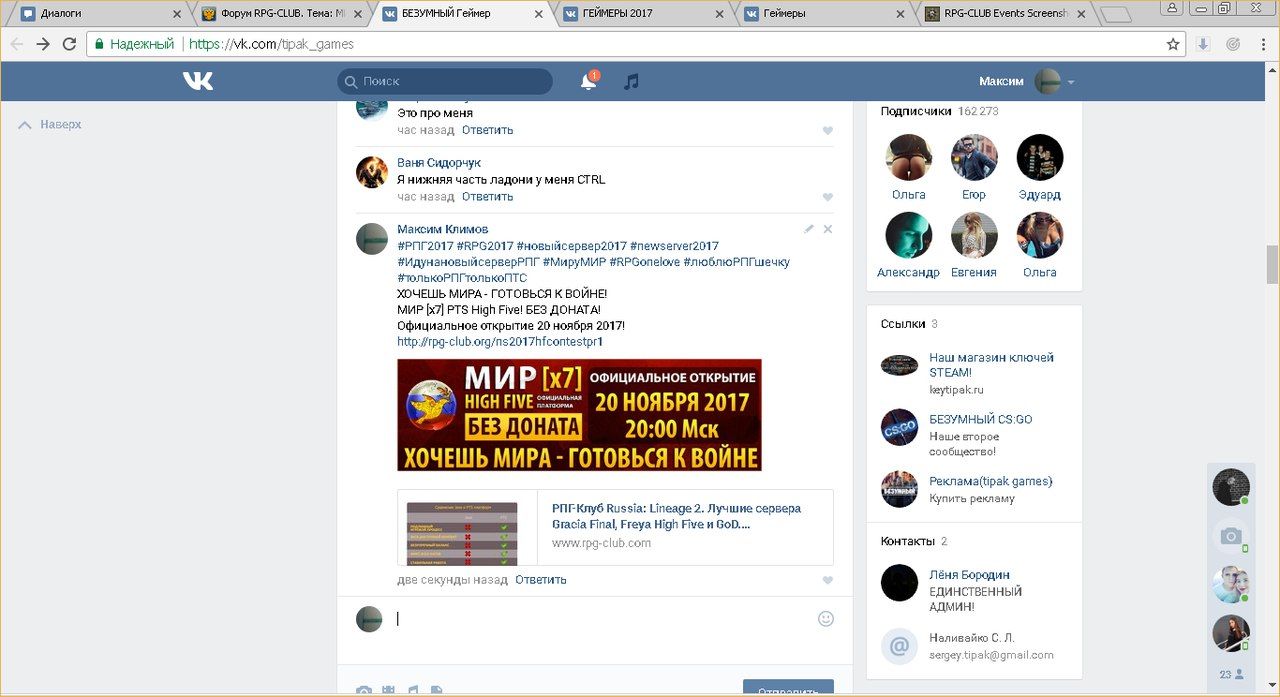Edit Максим Климов's comment with pencil icon
The width and height of the screenshot is (1280, 697).
[809, 229]
